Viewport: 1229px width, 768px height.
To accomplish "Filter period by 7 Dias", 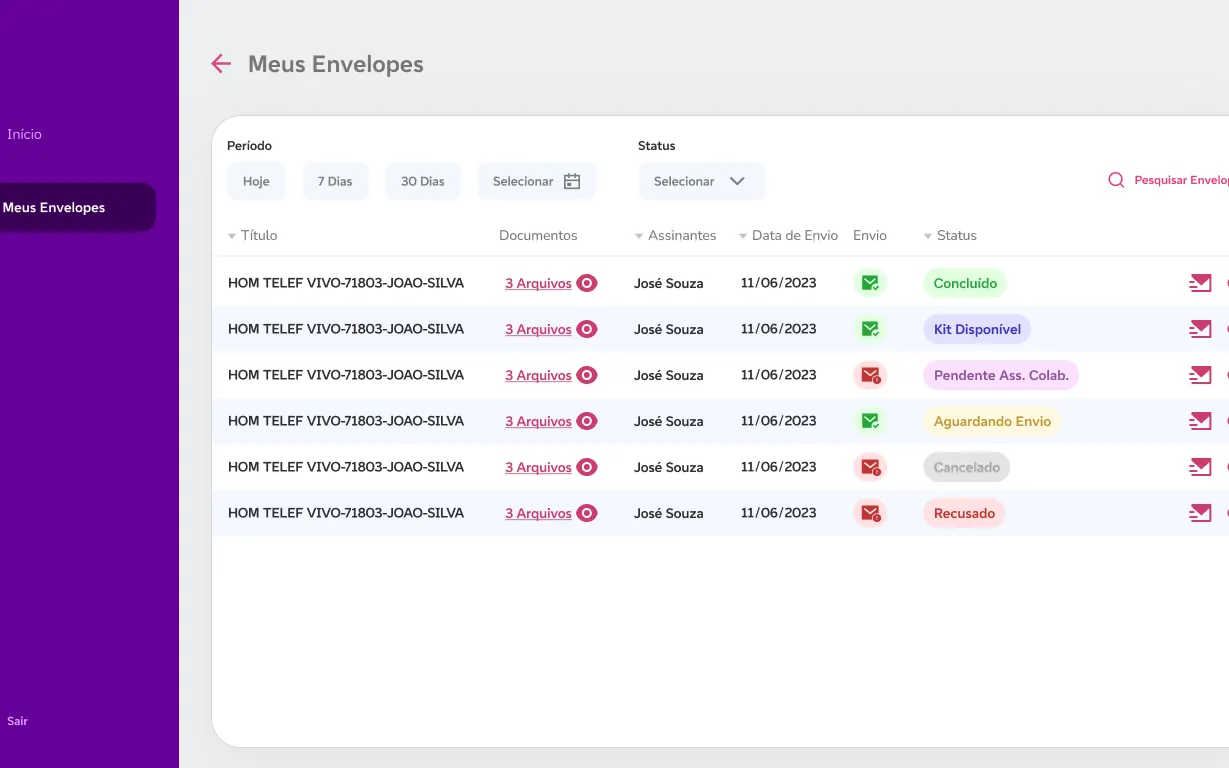I will point(335,181).
